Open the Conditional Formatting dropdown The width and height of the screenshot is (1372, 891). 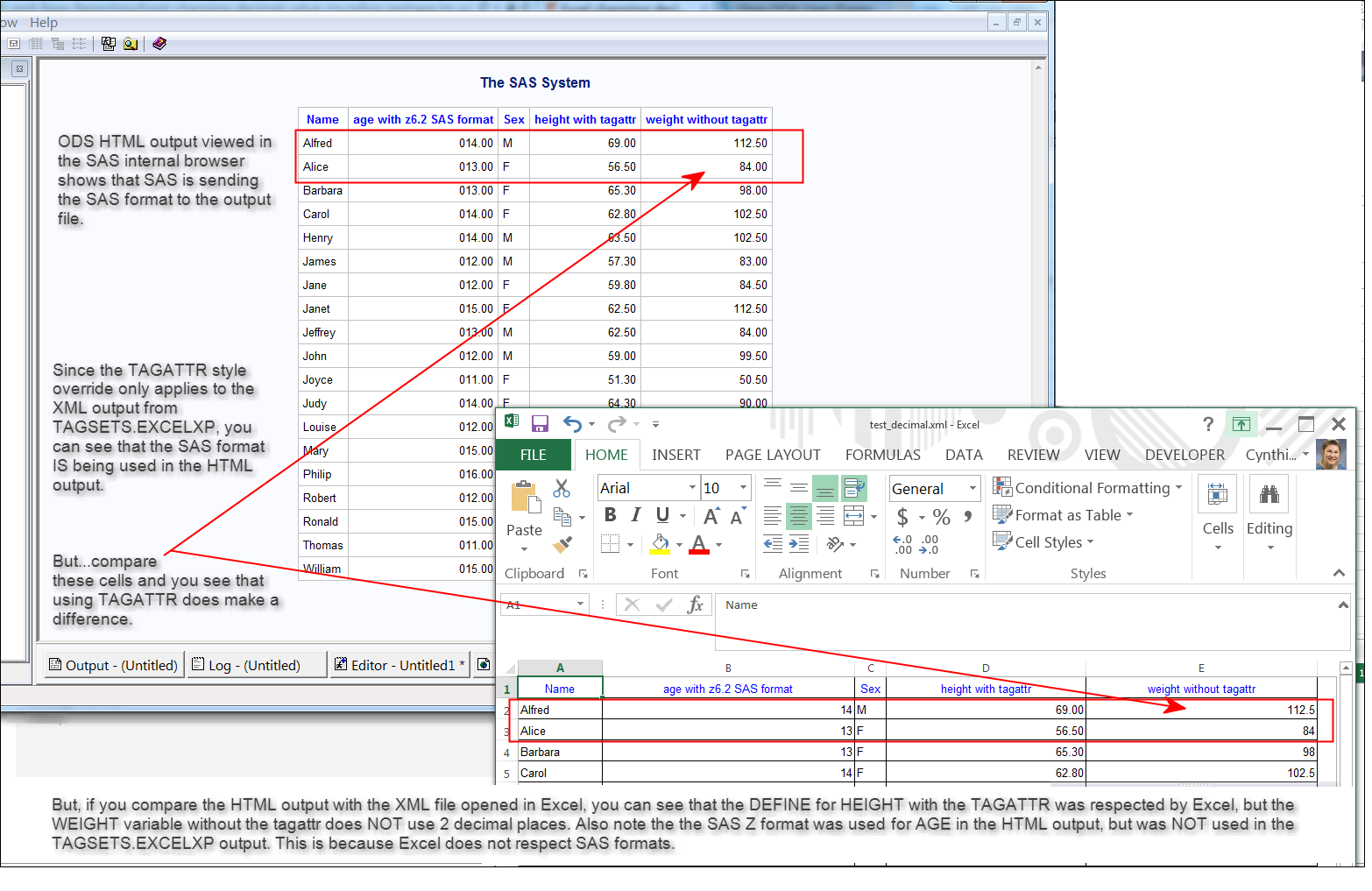click(x=1087, y=488)
